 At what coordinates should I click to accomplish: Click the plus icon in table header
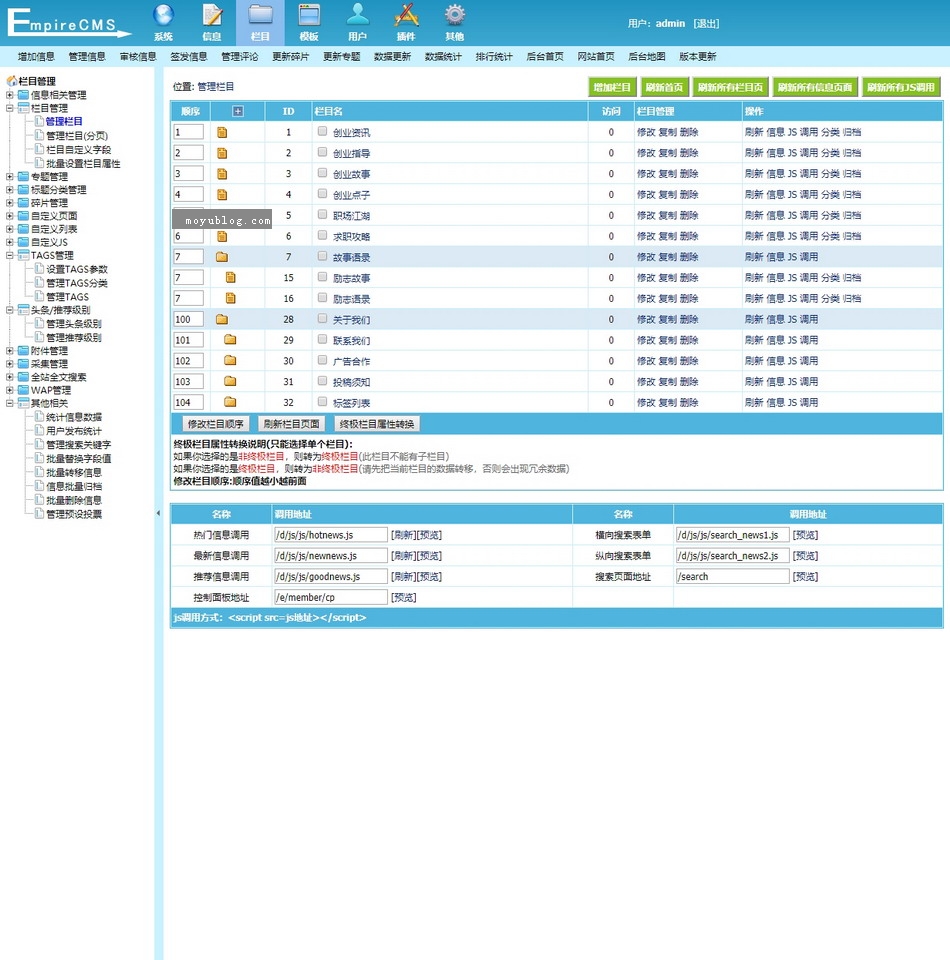(238, 111)
